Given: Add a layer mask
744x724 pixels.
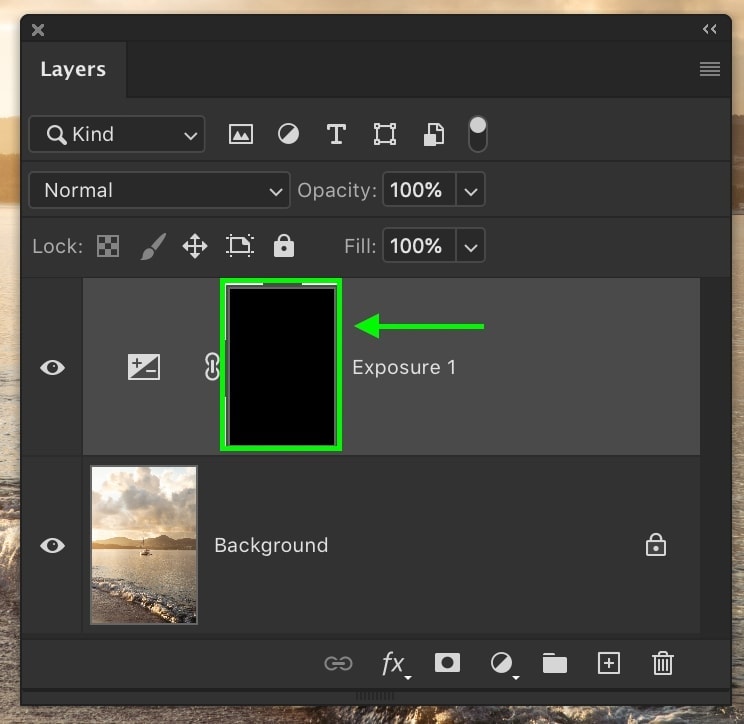Looking at the screenshot, I should click(x=447, y=663).
